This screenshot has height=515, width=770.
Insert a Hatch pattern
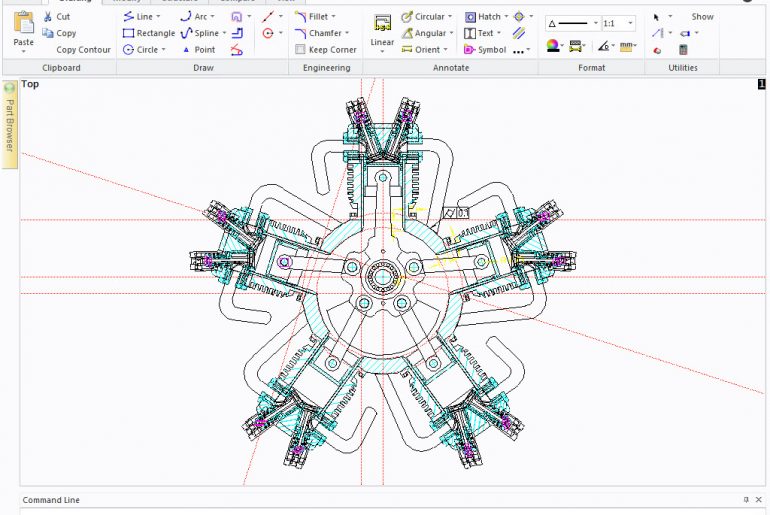point(482,17)
